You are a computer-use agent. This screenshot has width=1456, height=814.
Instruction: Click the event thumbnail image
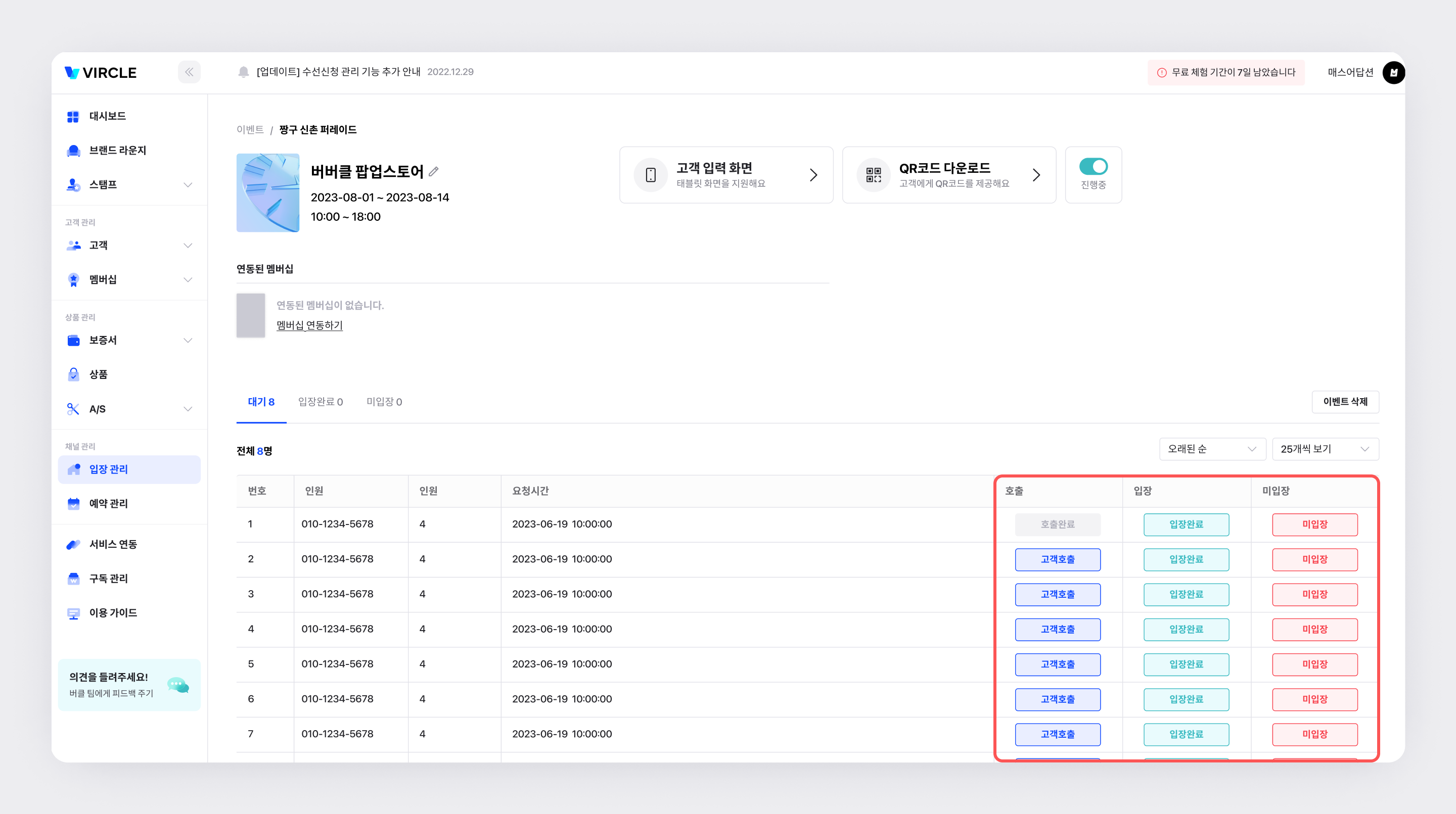[268, 193]
